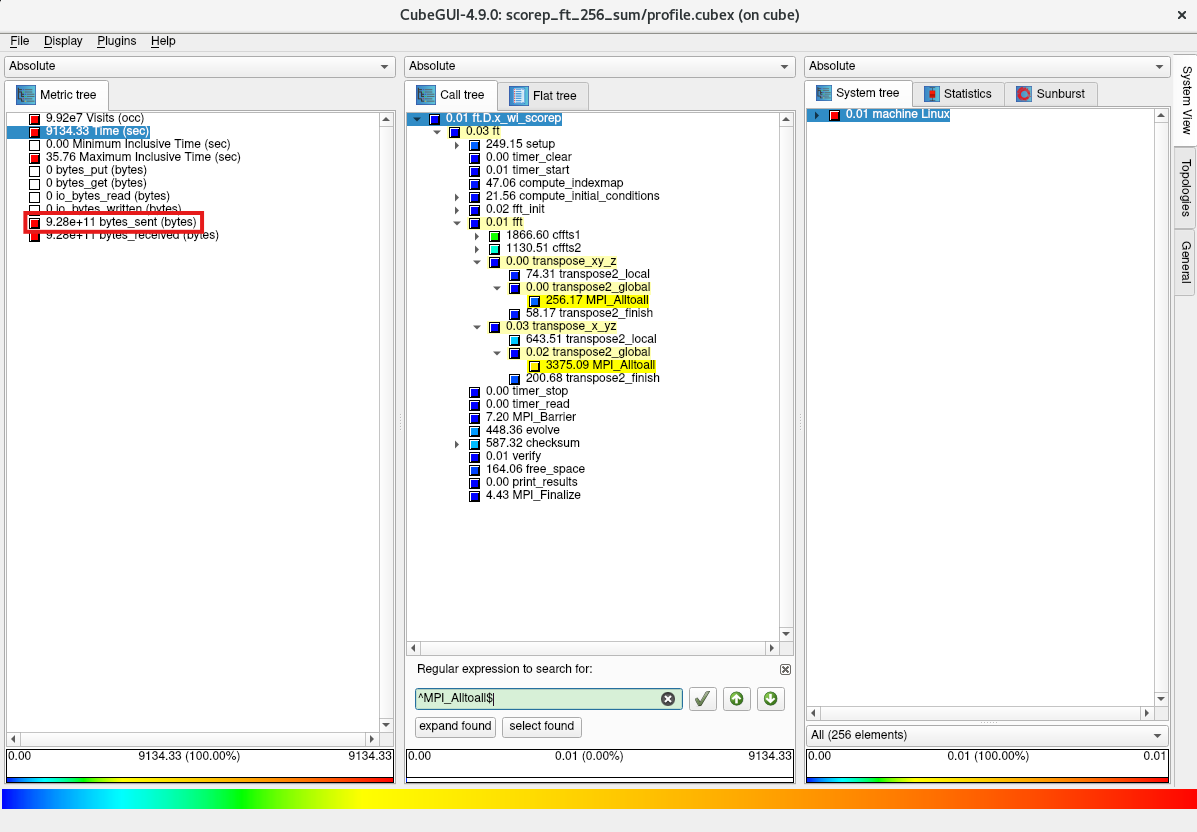Switch to the Flat tree tab

(543, 96)
